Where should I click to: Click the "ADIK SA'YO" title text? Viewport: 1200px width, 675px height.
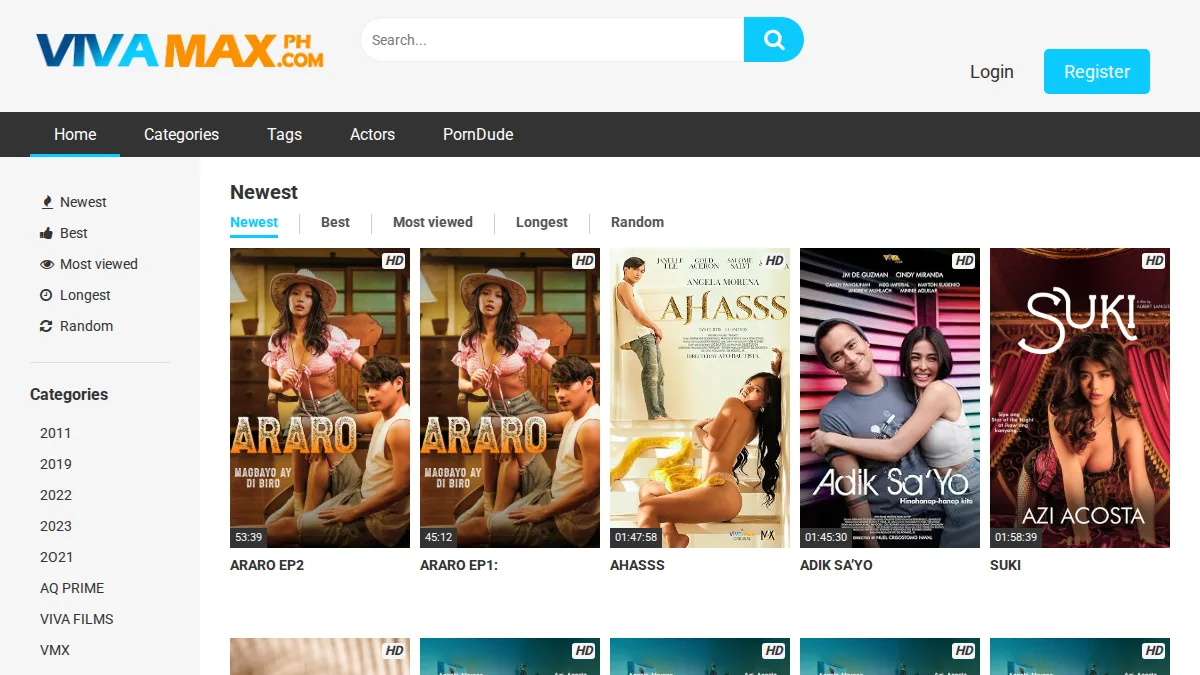click(x=836, y=565)
